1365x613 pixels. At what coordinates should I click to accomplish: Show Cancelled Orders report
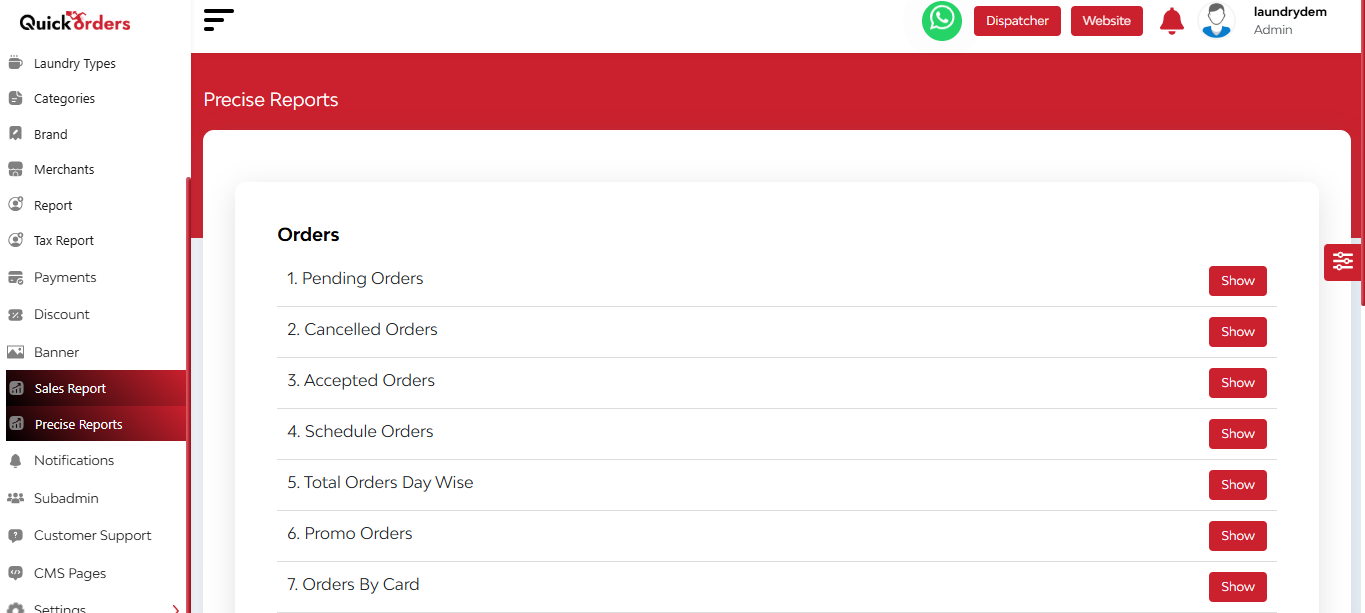point(1237,332)
